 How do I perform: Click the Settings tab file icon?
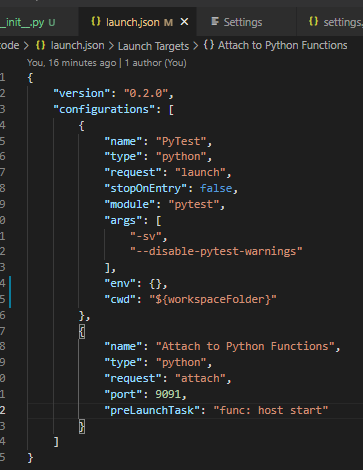click(x=215, y=22)
